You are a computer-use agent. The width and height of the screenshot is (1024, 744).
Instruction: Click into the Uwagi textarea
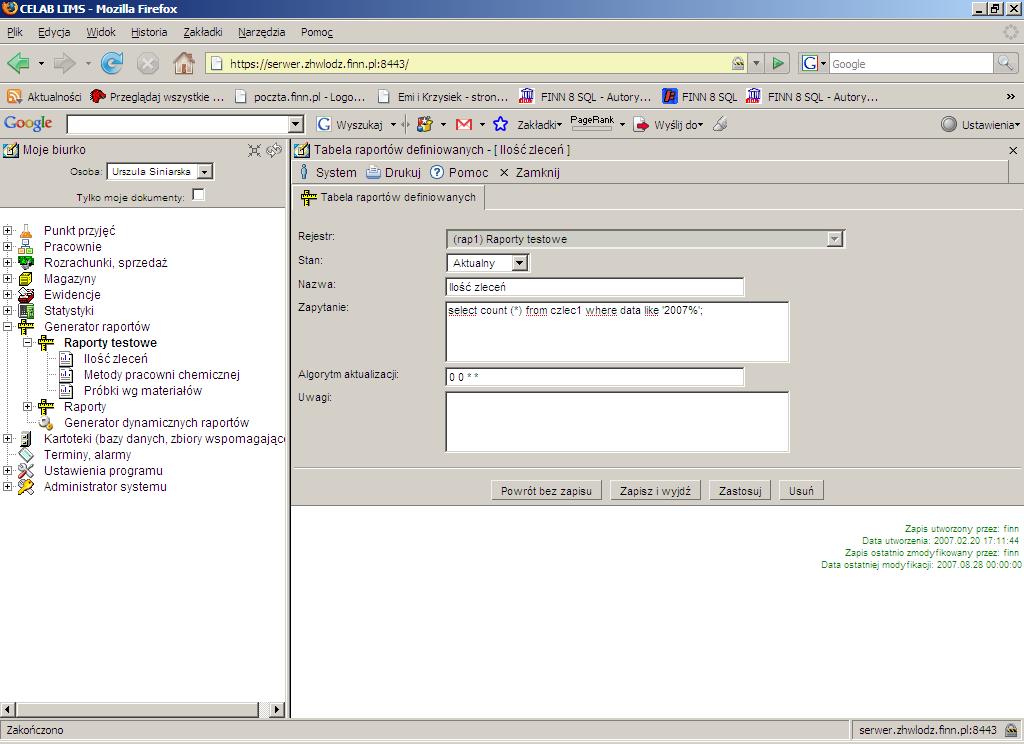[x=617, y=422]
